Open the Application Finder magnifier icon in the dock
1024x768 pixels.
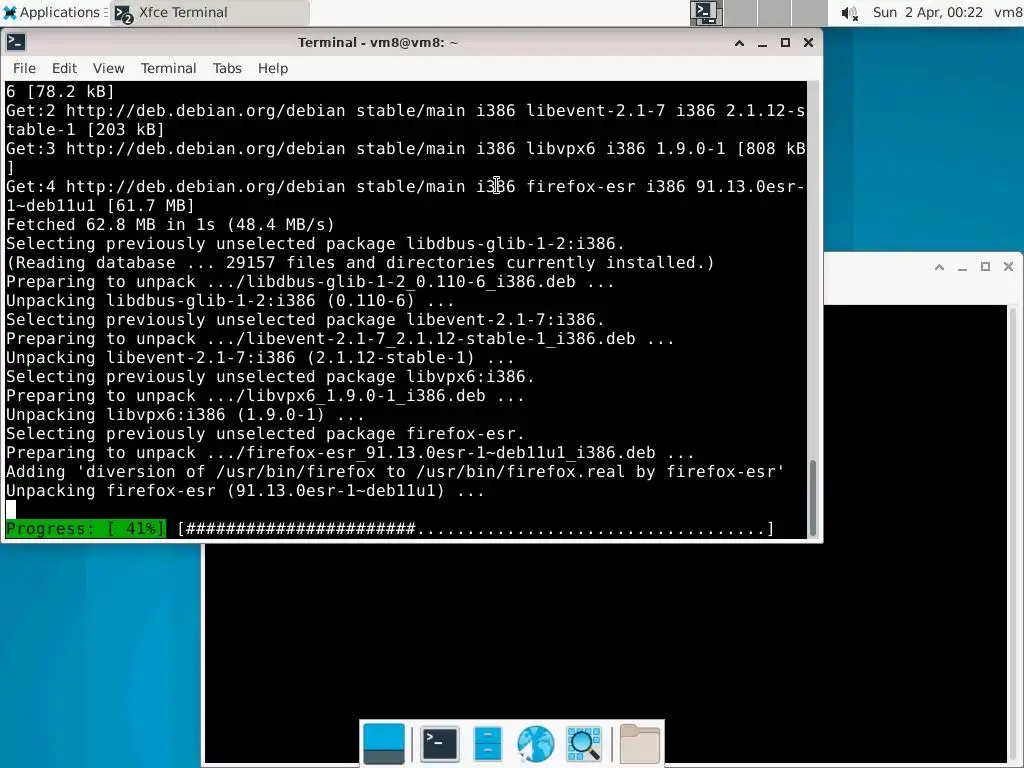pos(583,744)
